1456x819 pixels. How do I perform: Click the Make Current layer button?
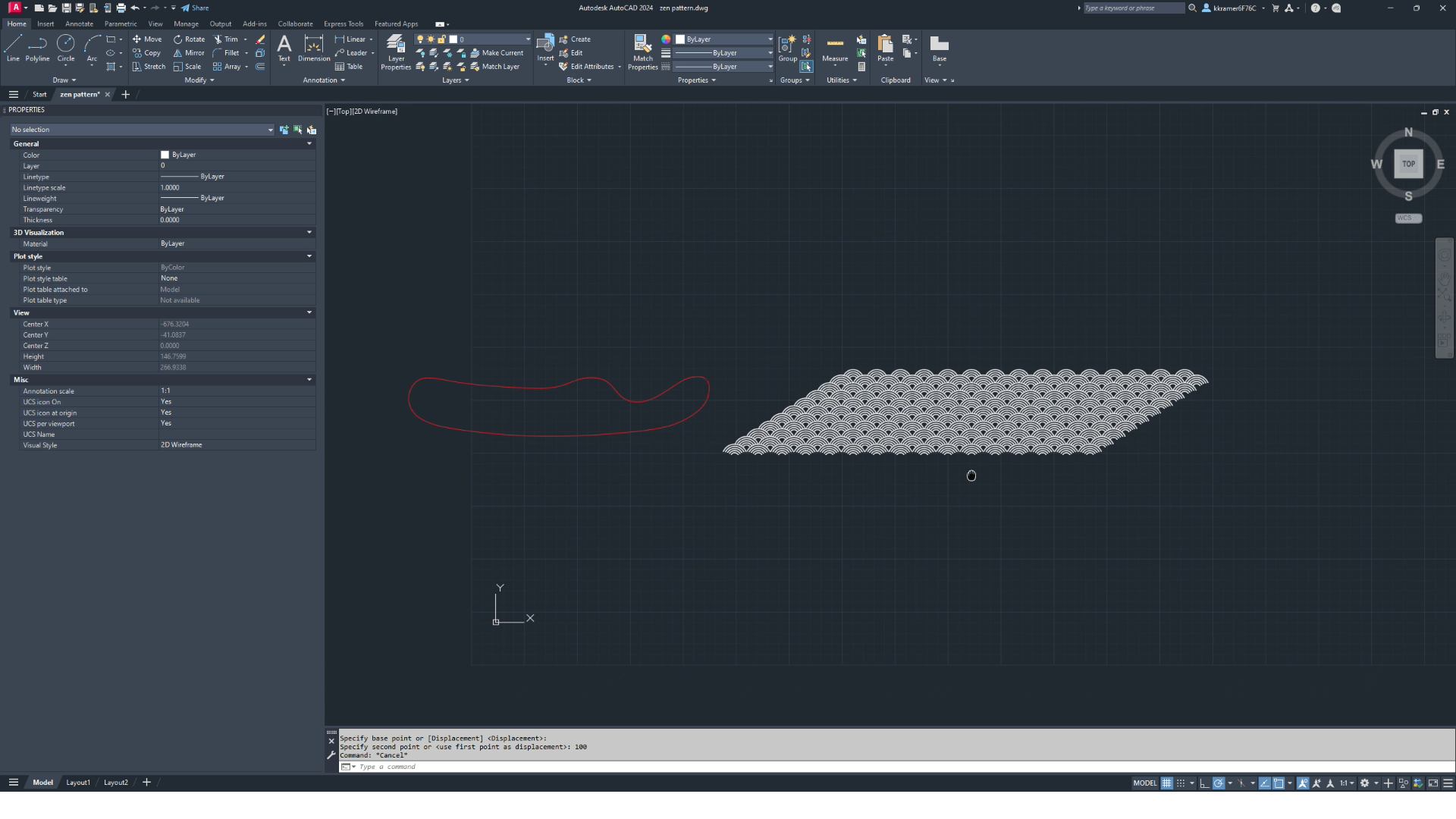pyautogui.click(x=497, y=53)
